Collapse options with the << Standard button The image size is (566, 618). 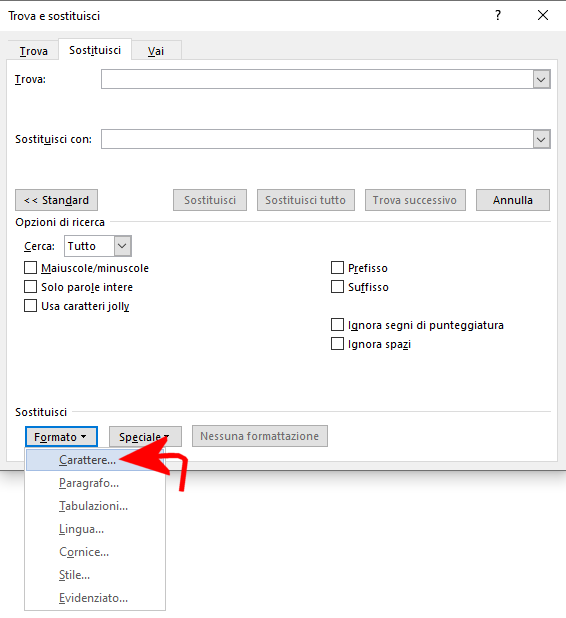pos(56,200)
